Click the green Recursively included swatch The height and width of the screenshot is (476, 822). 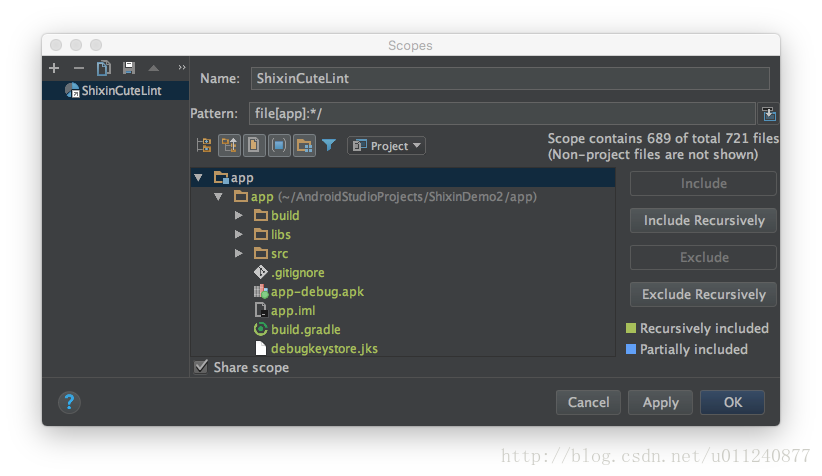[x=631, y=328]
